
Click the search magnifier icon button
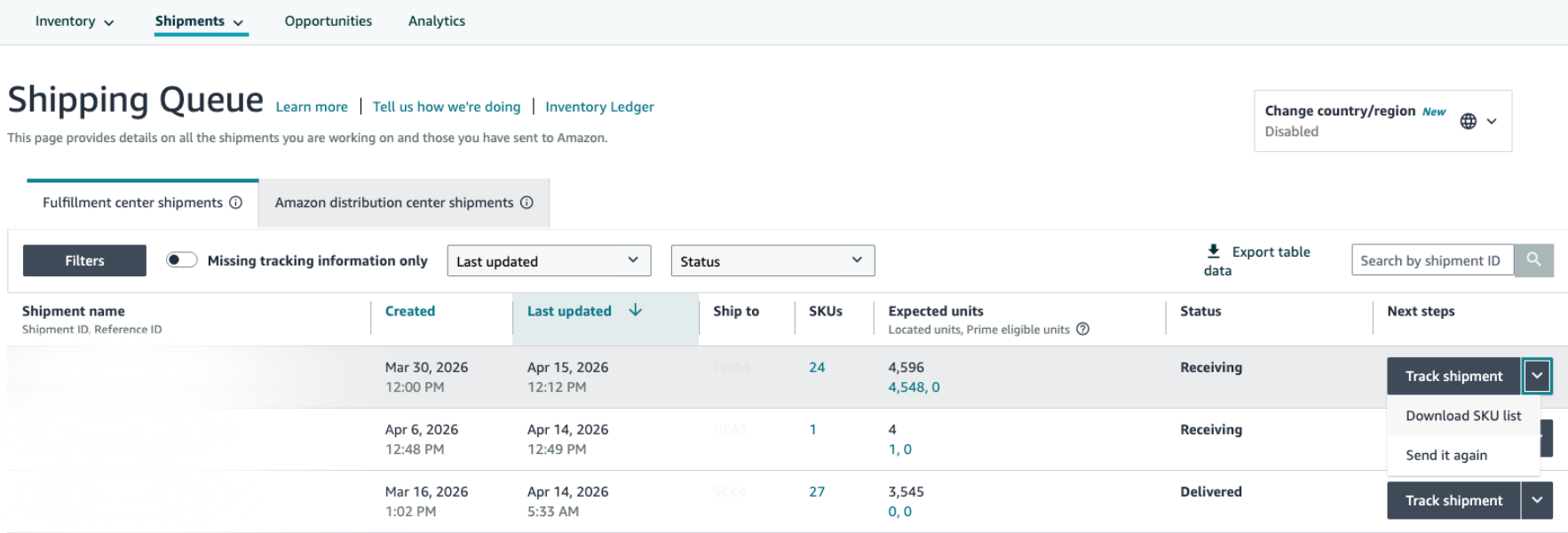click(x=1533, y=260)
